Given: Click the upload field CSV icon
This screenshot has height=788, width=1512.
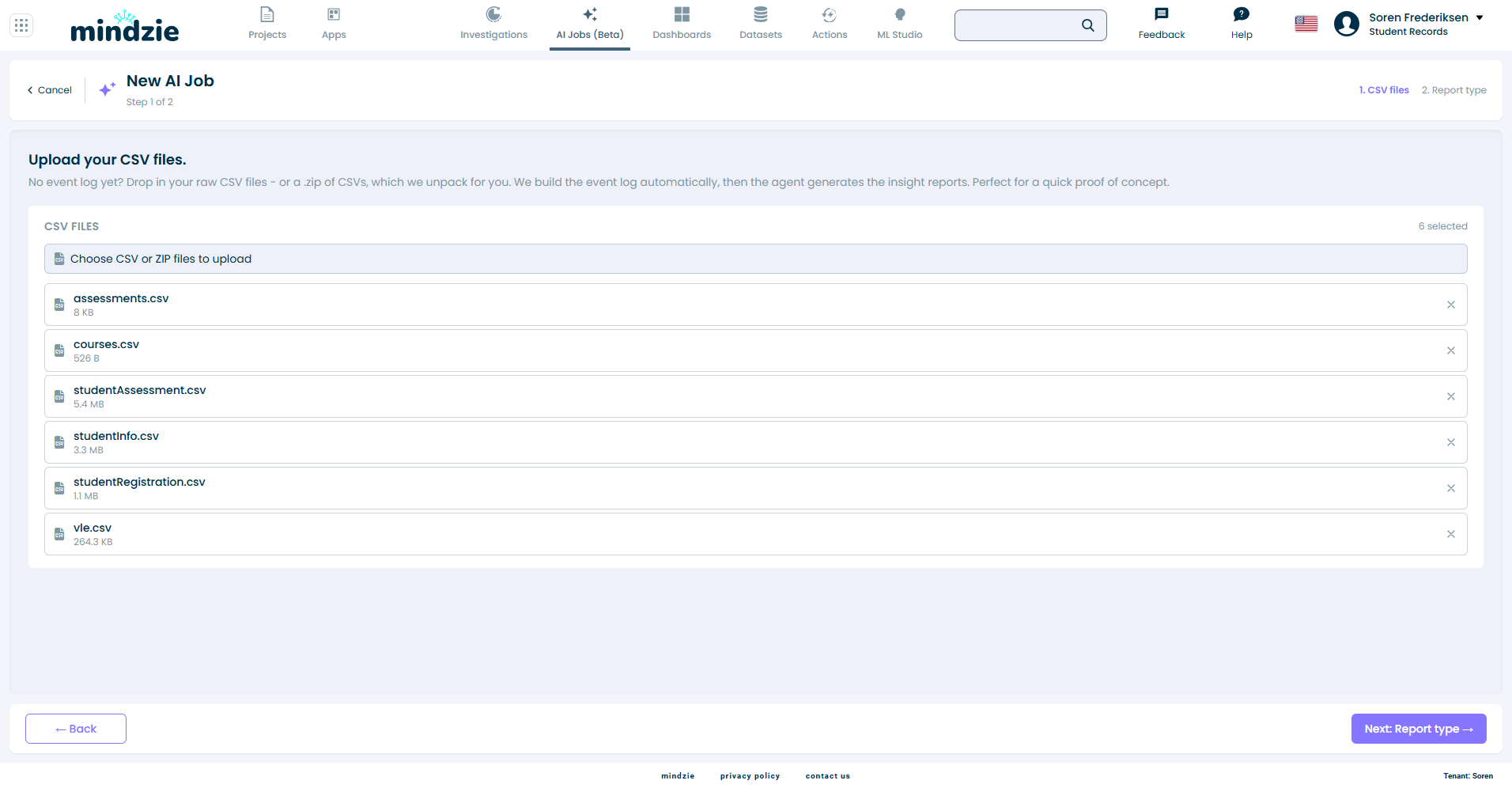Looking at the screenshot, I should coord(59,259).
